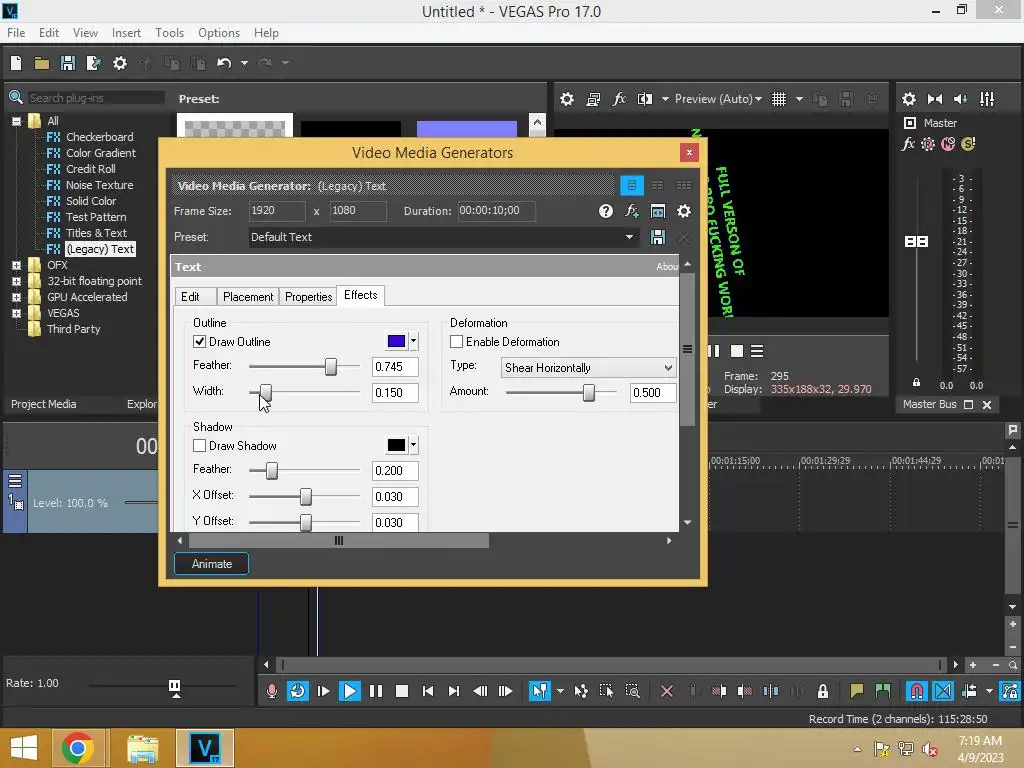Image resolution: width=1024 pixels, height=768 pixels.
Task: Click the plug-in chain fx icon in generator dialog
Action: [632, 211]
